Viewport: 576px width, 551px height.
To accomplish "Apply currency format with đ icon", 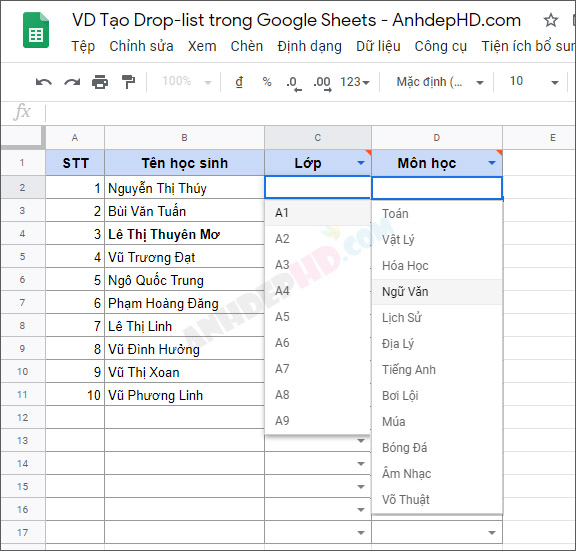I will (239, 82).
